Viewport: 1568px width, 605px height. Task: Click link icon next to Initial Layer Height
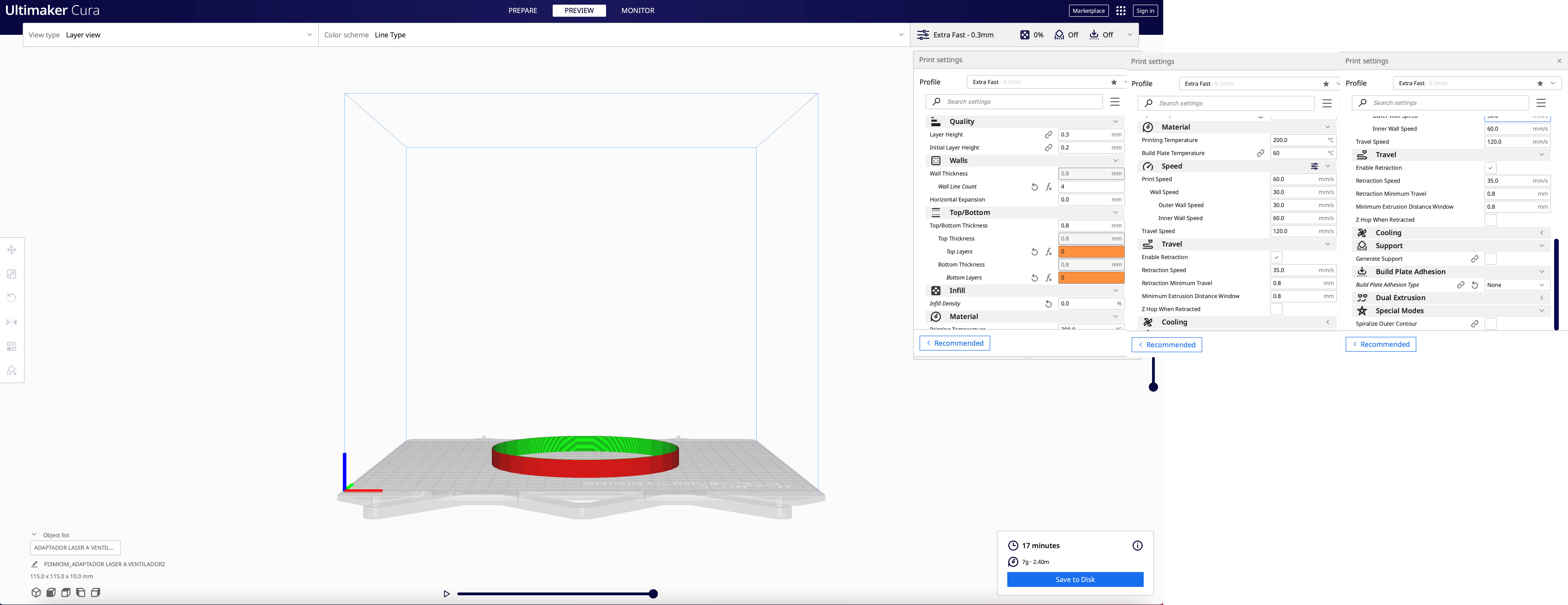pyautogui.click(x=1048, y=147)
